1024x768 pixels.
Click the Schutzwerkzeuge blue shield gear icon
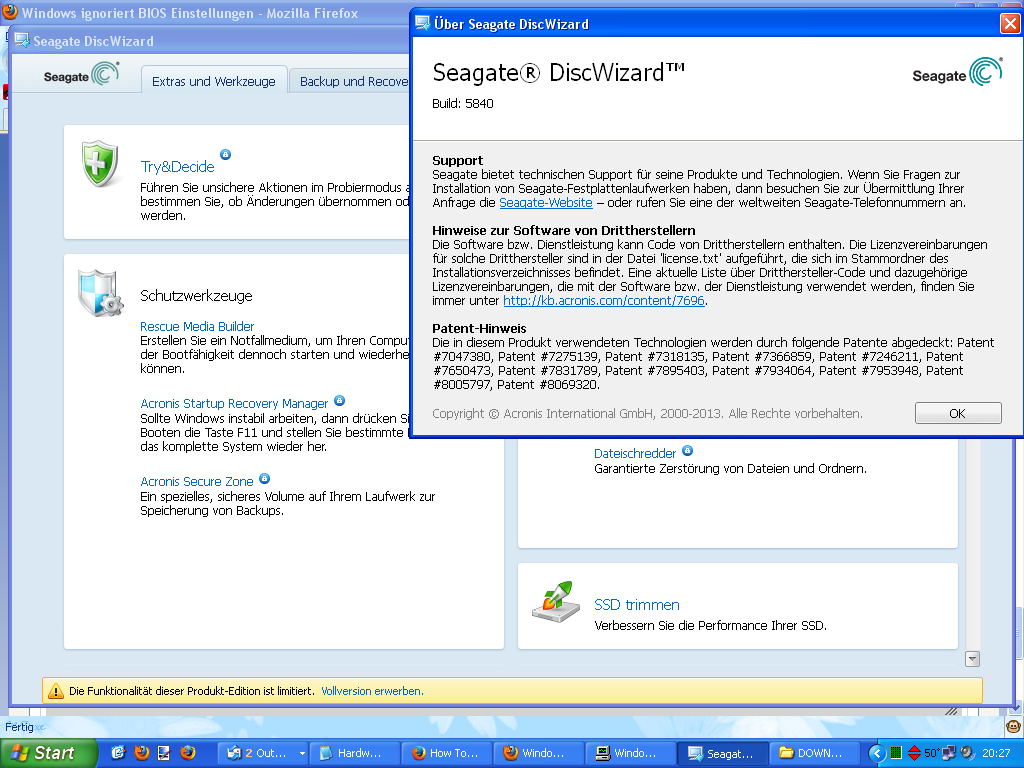click(x=100, y=293)
